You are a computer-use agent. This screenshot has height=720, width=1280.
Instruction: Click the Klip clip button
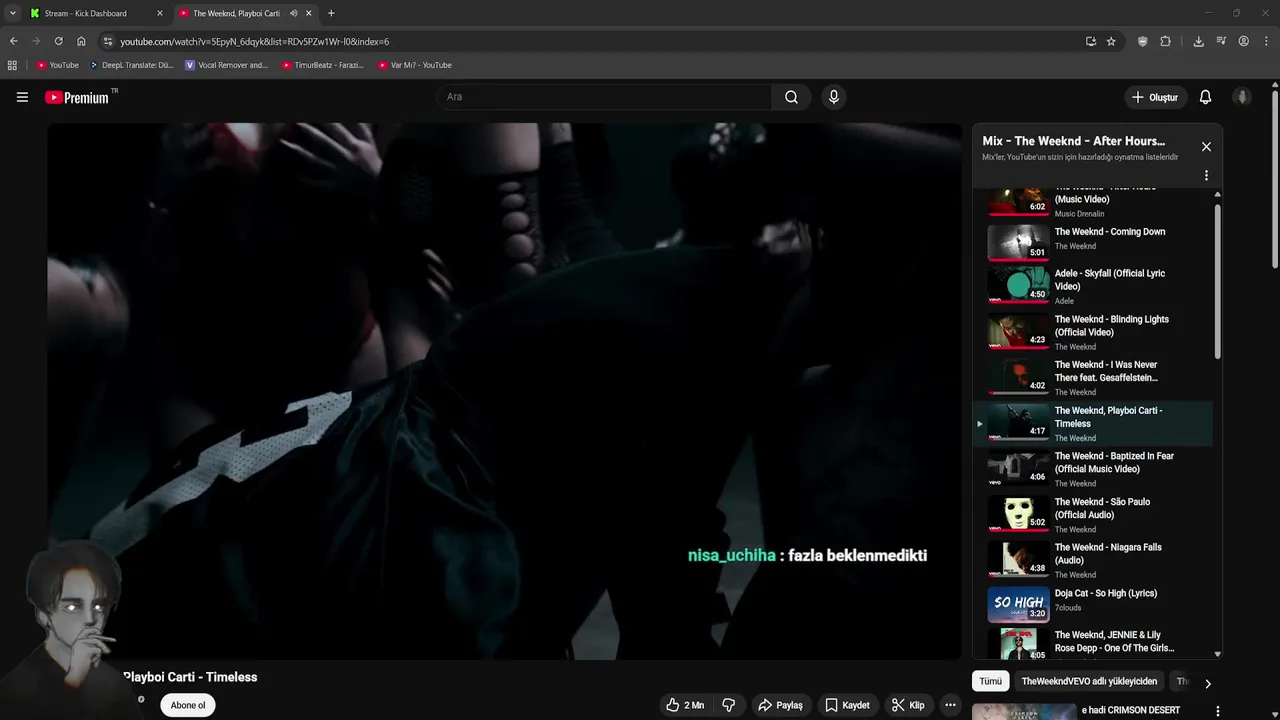point(908,705)
